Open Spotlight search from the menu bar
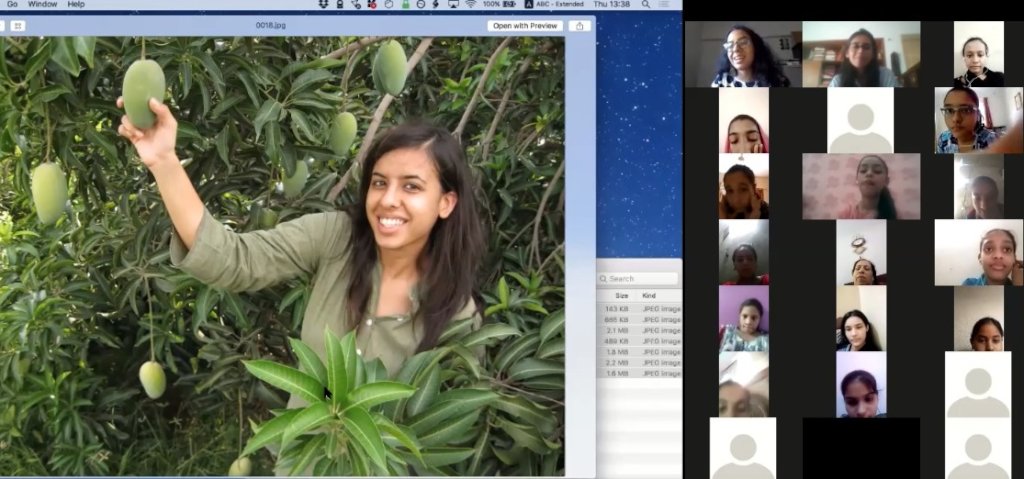Screen dimensions: 1024x479 point(645,5)
